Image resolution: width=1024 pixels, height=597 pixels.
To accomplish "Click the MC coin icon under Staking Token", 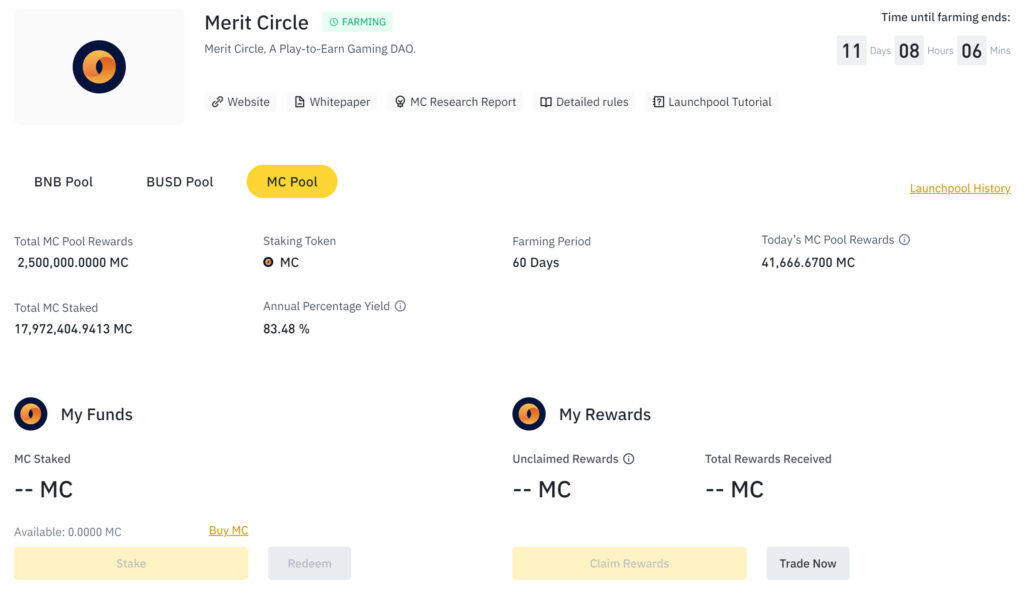I will coord(268,262).
